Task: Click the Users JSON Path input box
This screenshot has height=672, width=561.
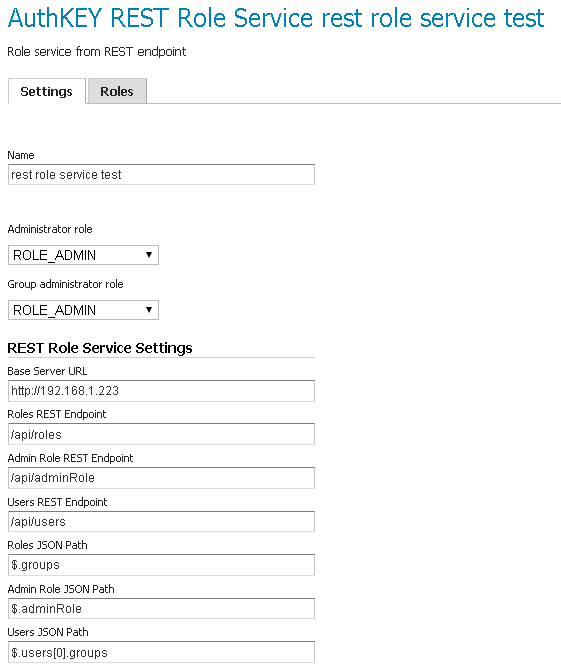Action: click(161, 652)
